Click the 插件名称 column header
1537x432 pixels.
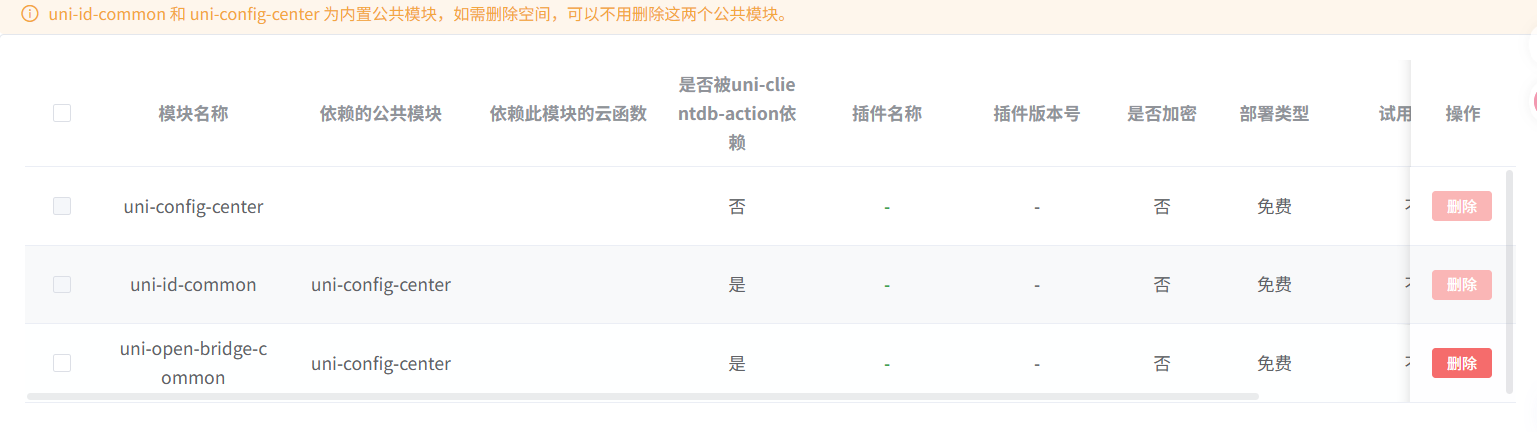886,114
